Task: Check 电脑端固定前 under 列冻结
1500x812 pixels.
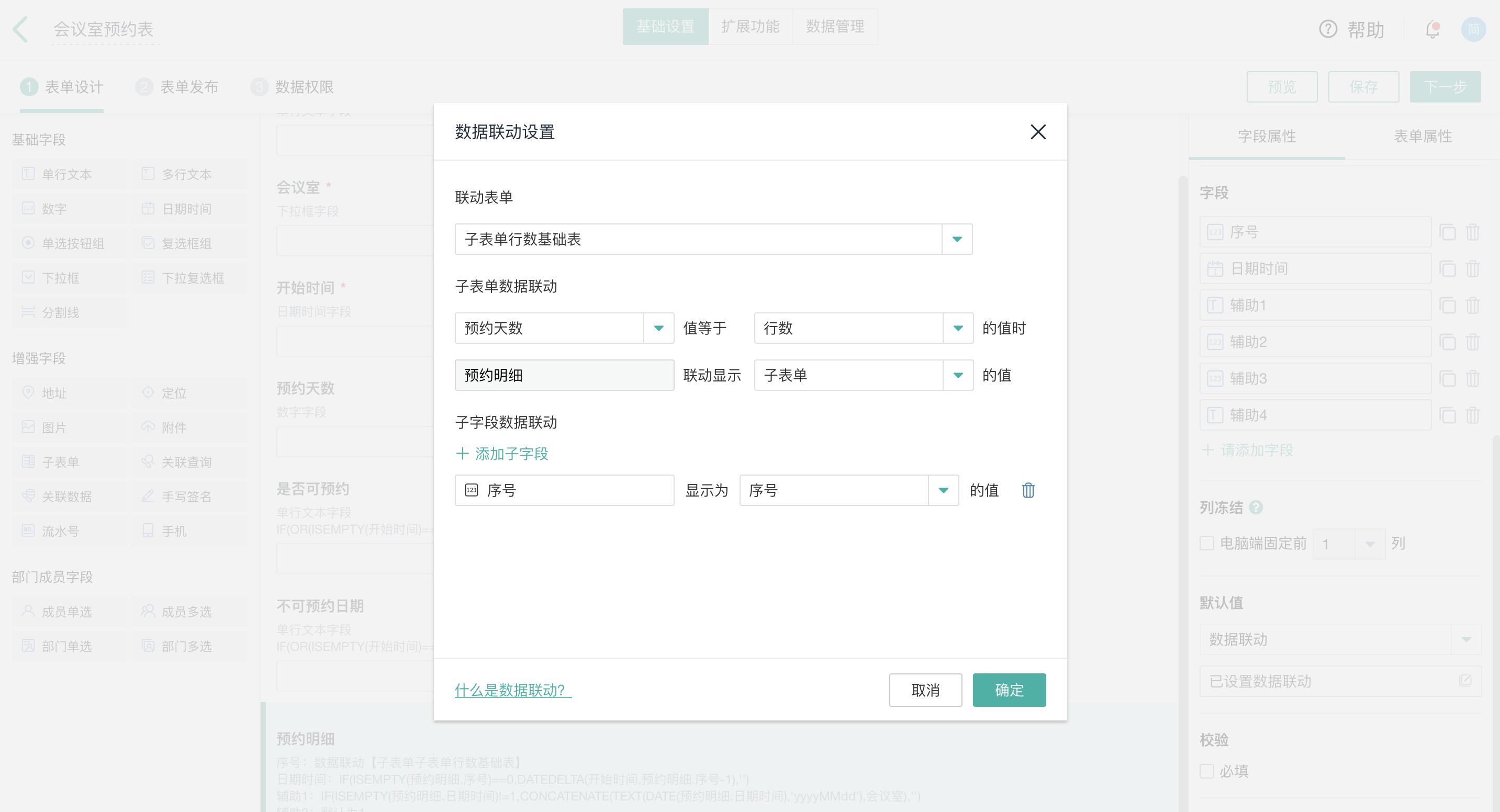Action: [x=1206, y=543]
